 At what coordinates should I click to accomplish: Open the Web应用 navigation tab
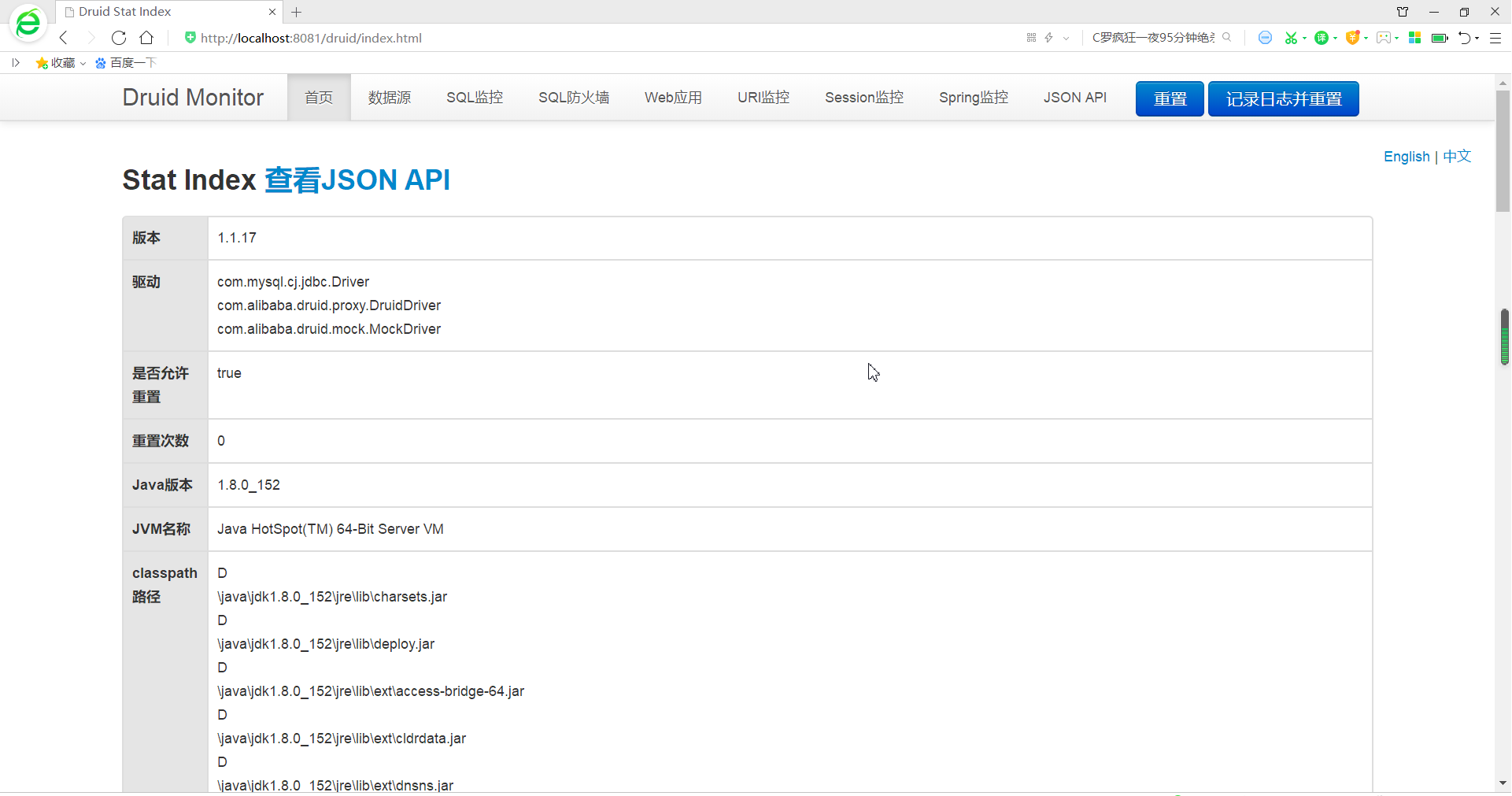[x=673, y=98]
